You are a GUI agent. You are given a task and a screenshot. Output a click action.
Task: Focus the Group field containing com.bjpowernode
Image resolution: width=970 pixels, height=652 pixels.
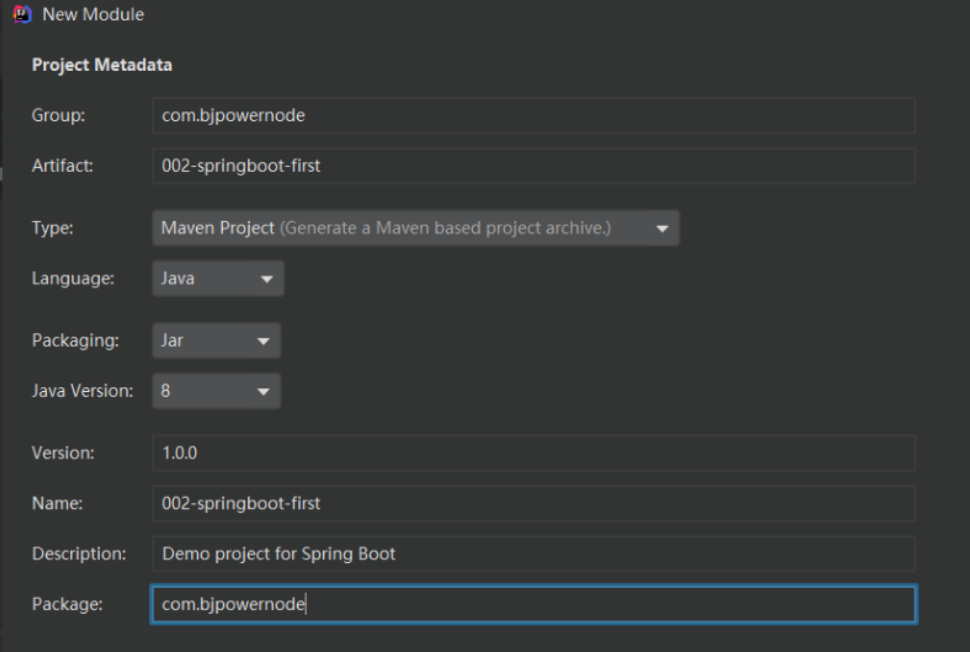(x=533, y=116)
